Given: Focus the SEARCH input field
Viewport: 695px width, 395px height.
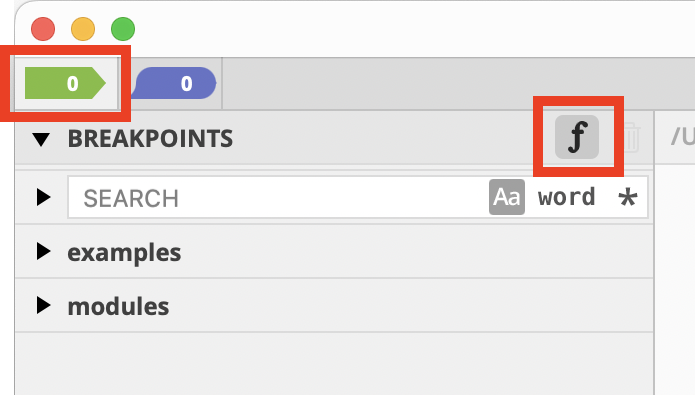Looking at the screenshot, I should point(279,197).
